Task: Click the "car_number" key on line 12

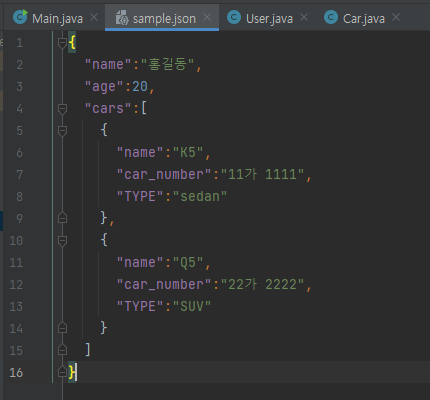Action: [164, 285]
